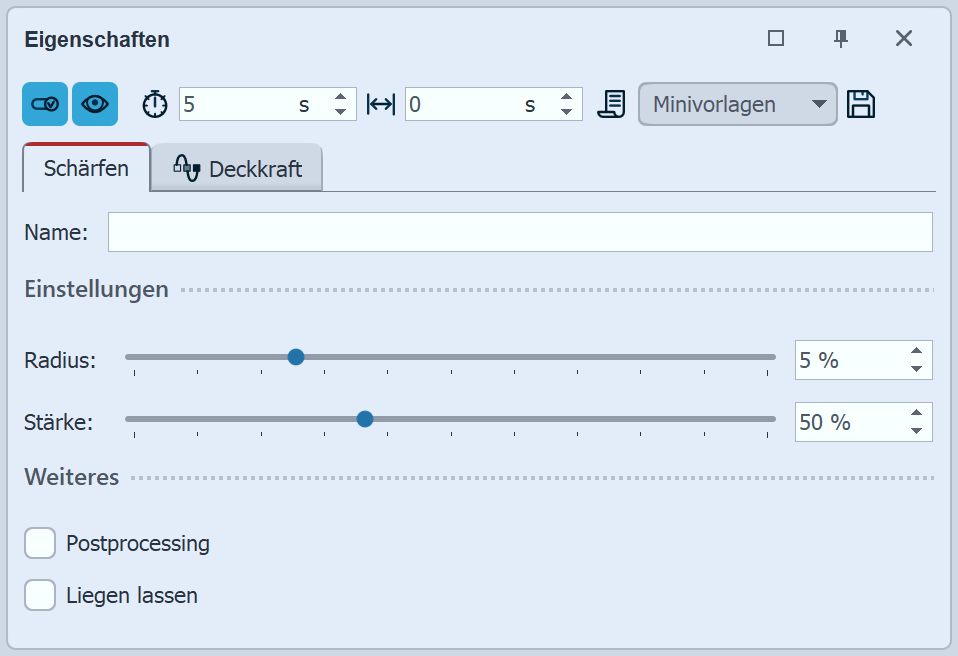Click the lock icon on Deckkraft tab
958x656 pixels.
tap(187, 169)
